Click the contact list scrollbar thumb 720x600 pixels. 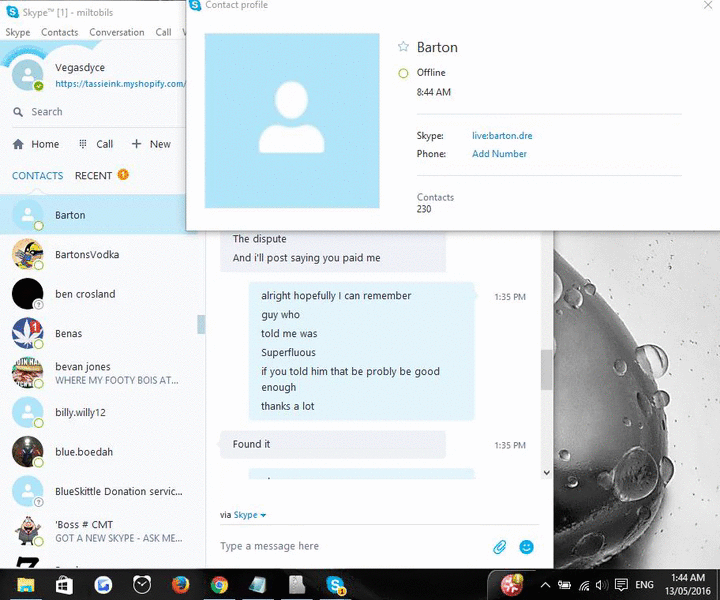(x=201, y=325)
